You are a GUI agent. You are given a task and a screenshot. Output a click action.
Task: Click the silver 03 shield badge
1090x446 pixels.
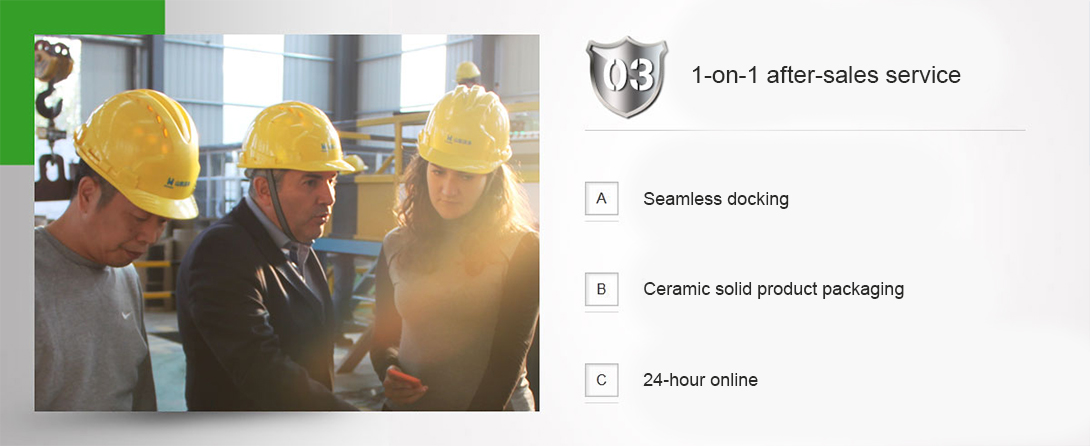626,77
